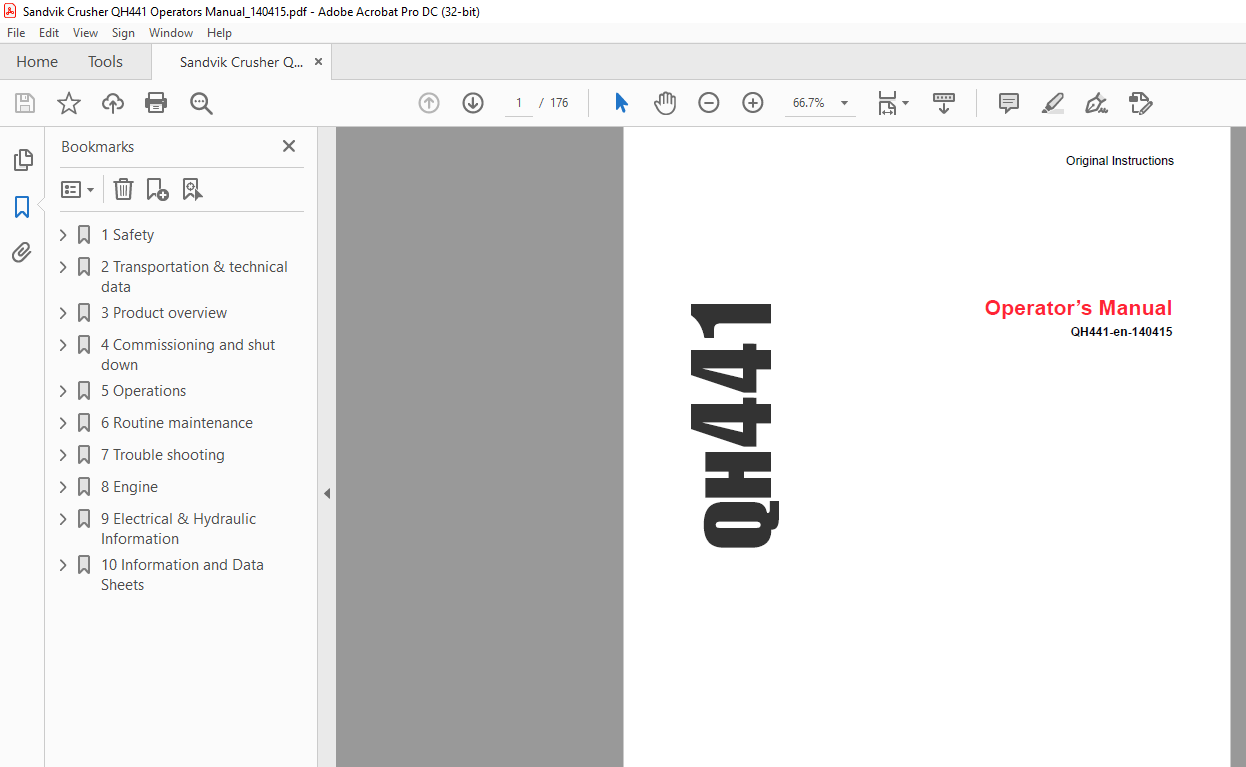Screen dimensions: 1246x767
Task: Open the Fit page width tool
Action: [887, 103]
